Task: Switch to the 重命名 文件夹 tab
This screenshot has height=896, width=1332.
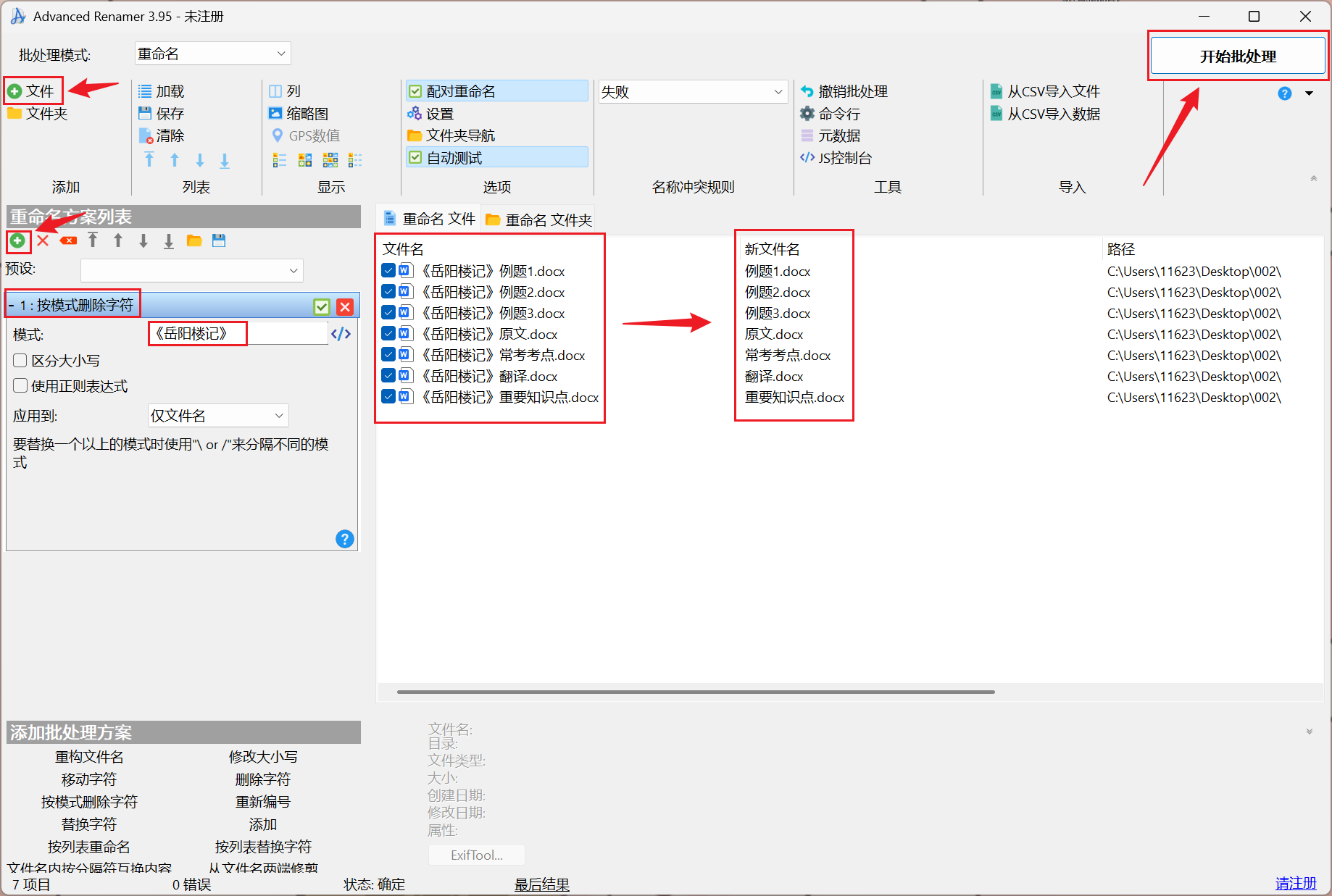Action: coord(538,219)
